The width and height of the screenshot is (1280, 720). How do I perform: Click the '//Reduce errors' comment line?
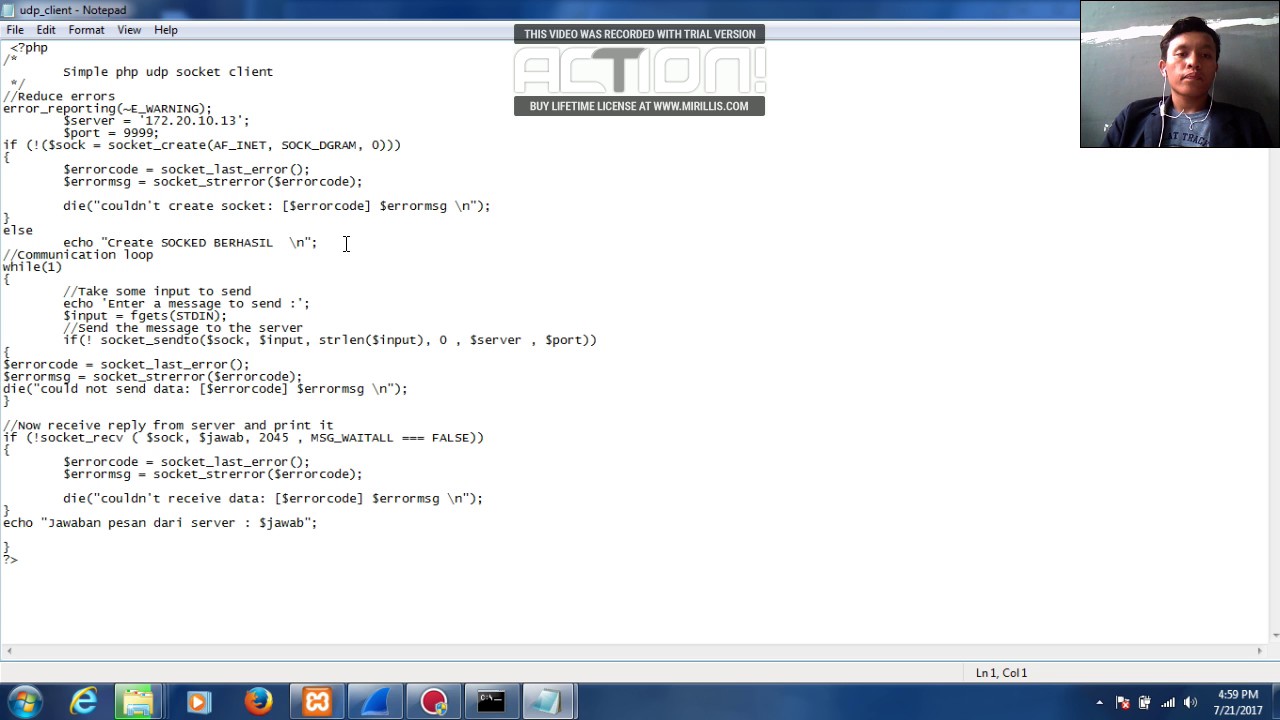click(59, 96)
